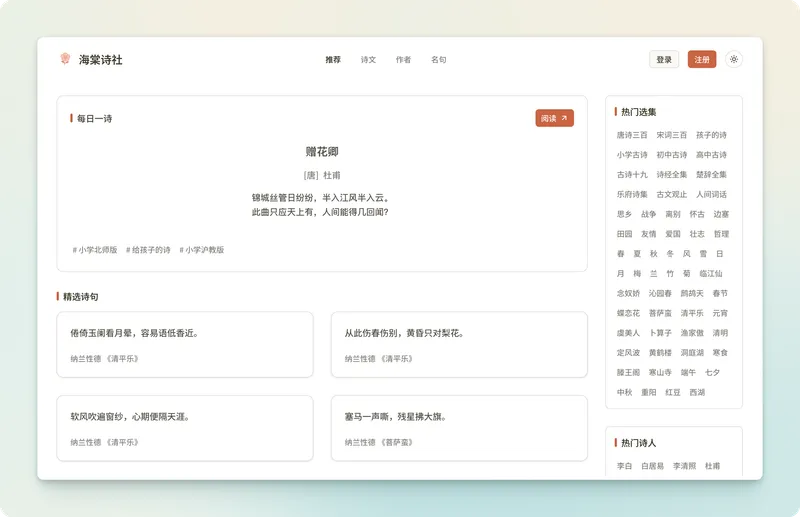Select the 黄鹤楼 tag

coord(660,353)
